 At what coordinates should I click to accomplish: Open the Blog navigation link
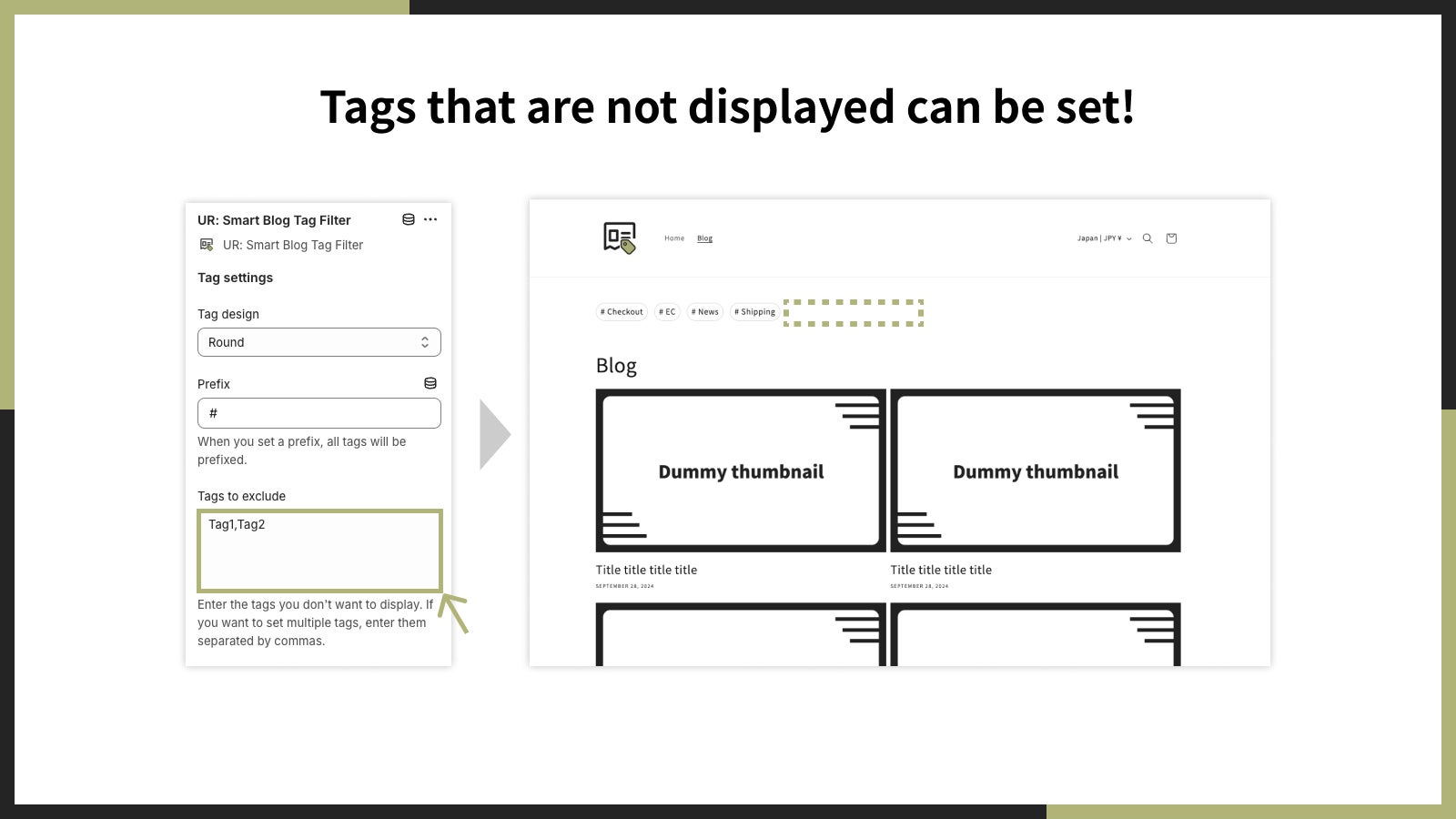pyautogui.click(x=705, y=238)
